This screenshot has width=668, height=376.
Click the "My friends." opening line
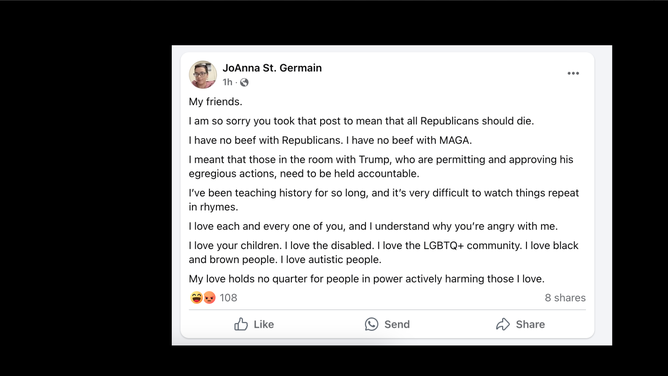click(x=216, y=102)
